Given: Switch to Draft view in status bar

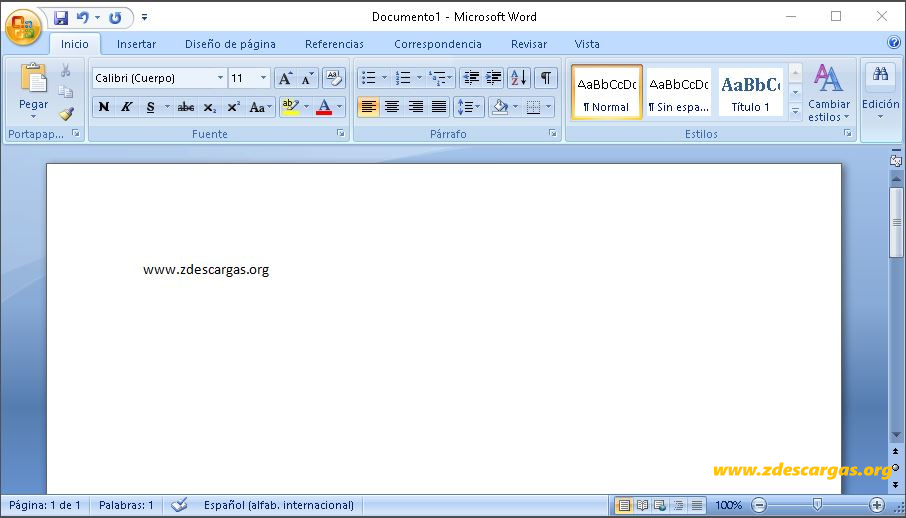Looking at the screenshot, I should pos(697,505).
